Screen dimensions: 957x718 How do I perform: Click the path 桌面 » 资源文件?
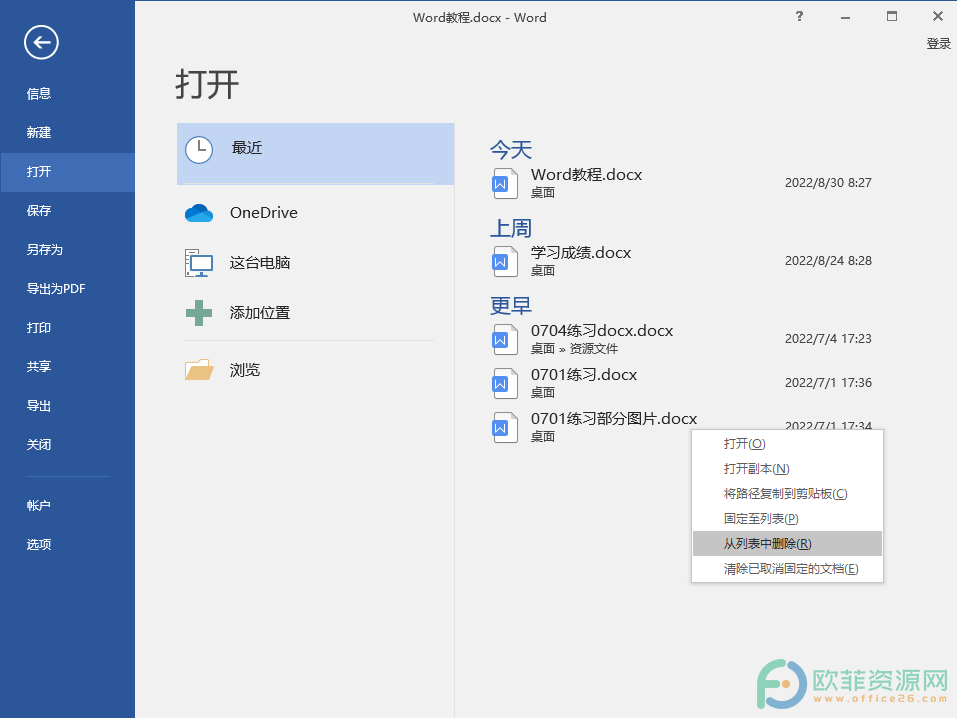(x=574, y=349)
